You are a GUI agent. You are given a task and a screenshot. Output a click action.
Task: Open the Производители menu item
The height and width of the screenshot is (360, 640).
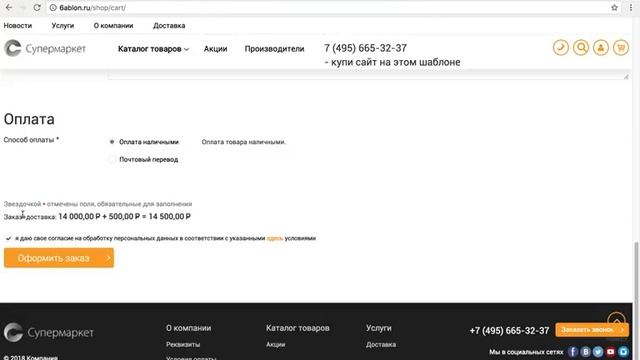(274, 49)
